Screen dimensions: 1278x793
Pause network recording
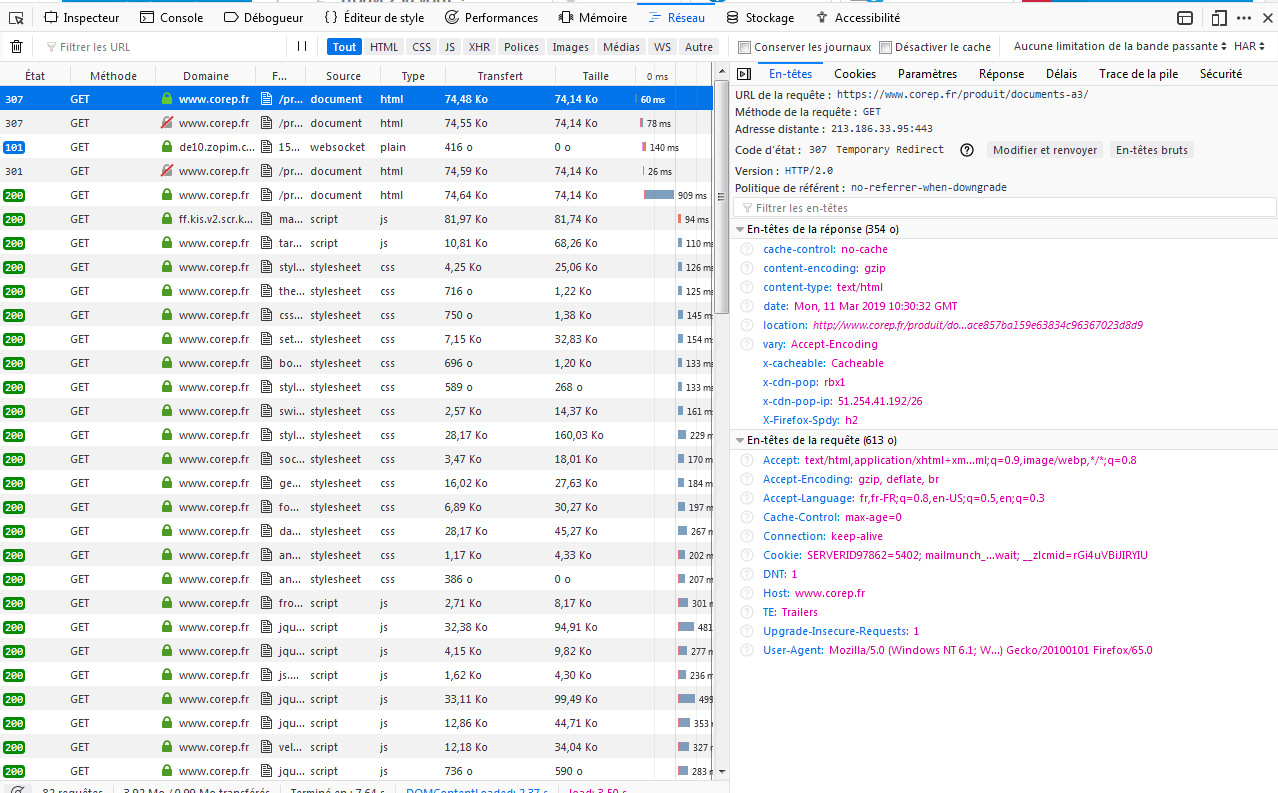(x=302, y=47)
